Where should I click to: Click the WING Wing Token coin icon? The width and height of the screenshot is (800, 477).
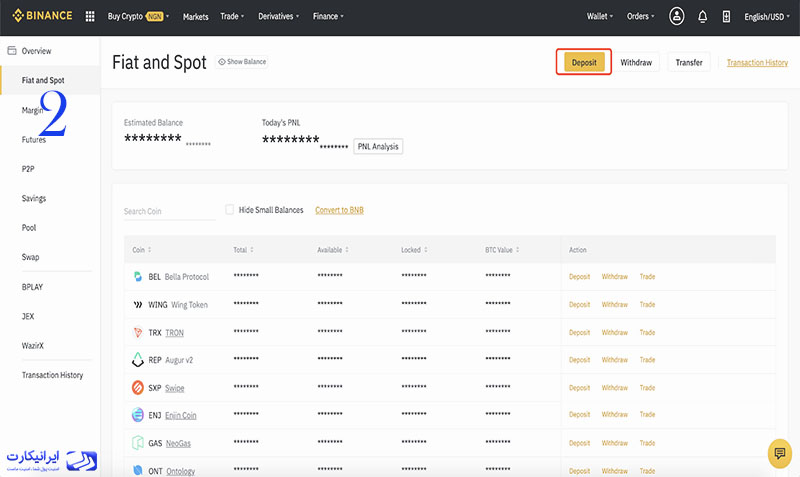pyautogui.click(x=138, y=305)
